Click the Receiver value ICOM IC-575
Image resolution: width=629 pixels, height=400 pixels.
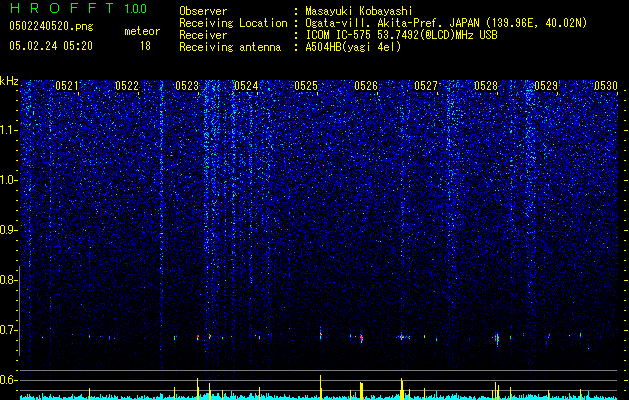click(x=339, y=35)
